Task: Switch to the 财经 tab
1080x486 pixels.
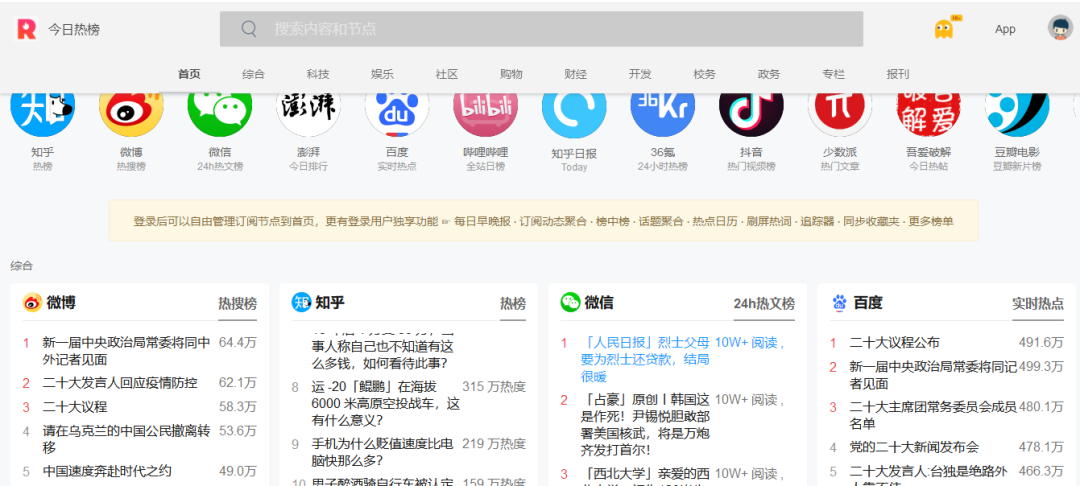Action: pos(576,74)
